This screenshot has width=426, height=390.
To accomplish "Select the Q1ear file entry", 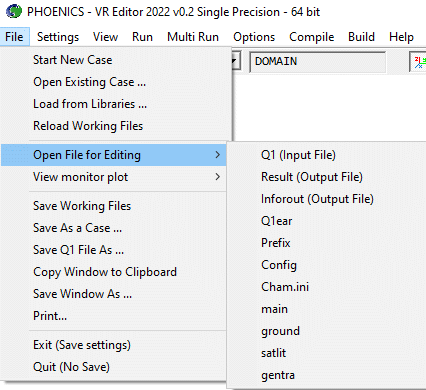I will (277, 221).
